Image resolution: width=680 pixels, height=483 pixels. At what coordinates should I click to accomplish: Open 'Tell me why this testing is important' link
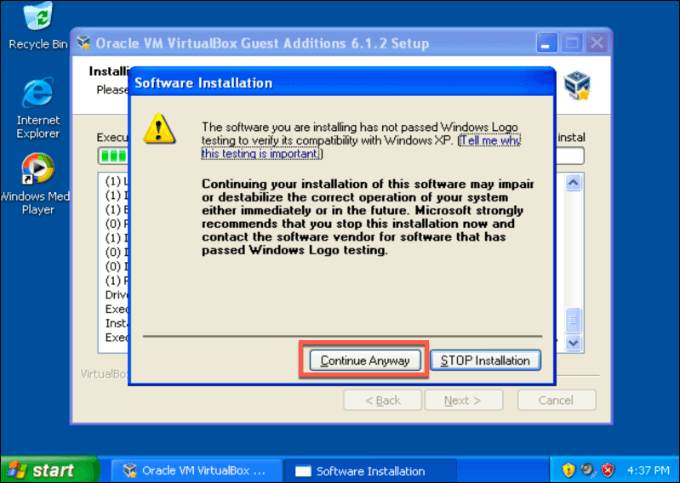tap(360, 147)
